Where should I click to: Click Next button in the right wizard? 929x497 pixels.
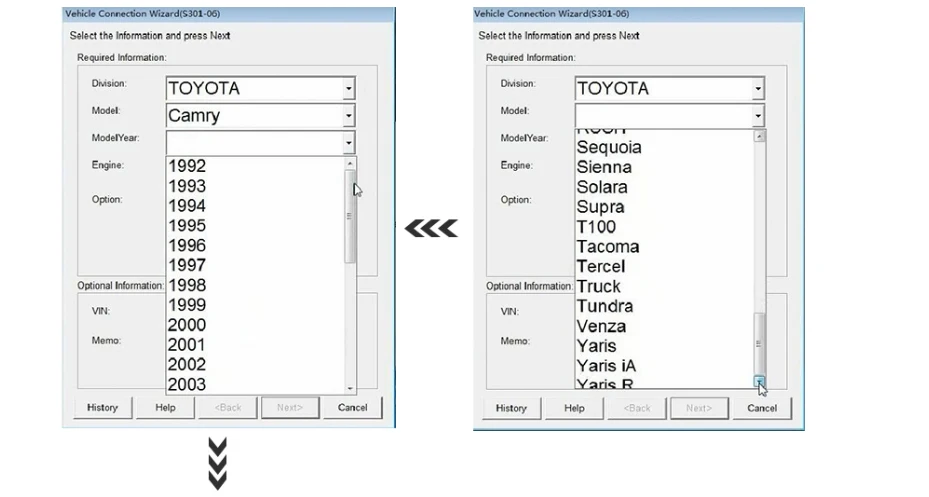699,408
